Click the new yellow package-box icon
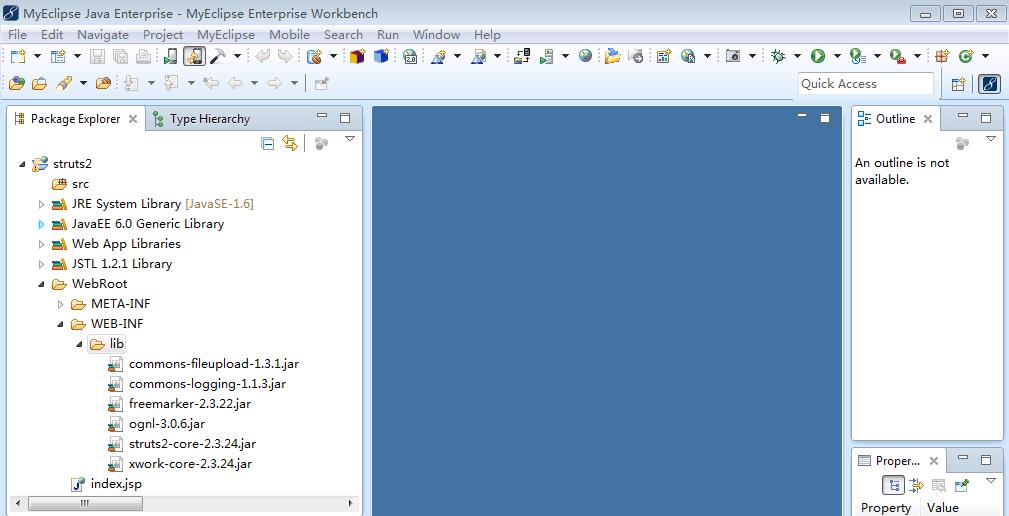The width and height of the screenshot is (1009, 516). click(357, 57)
